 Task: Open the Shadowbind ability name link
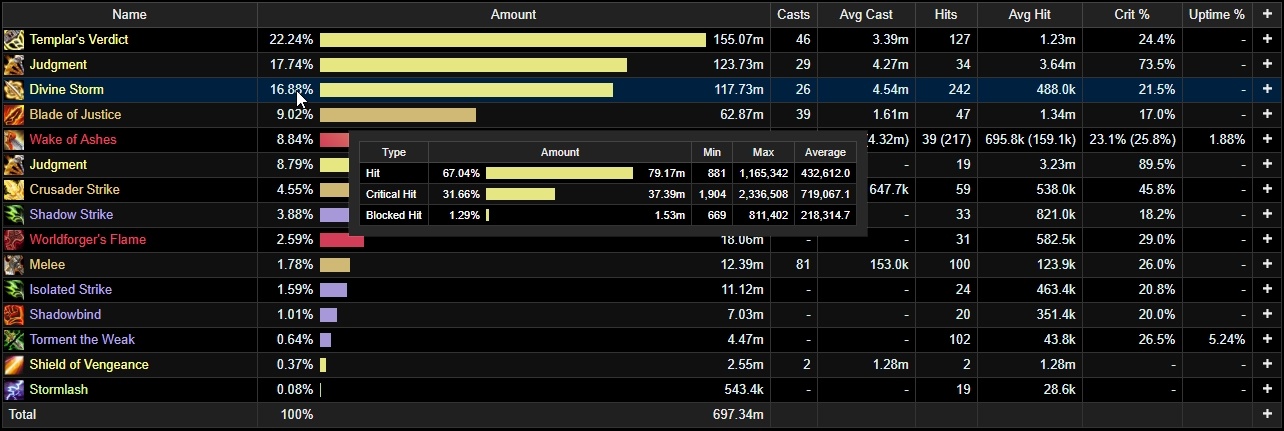click(x=65, y=315)
